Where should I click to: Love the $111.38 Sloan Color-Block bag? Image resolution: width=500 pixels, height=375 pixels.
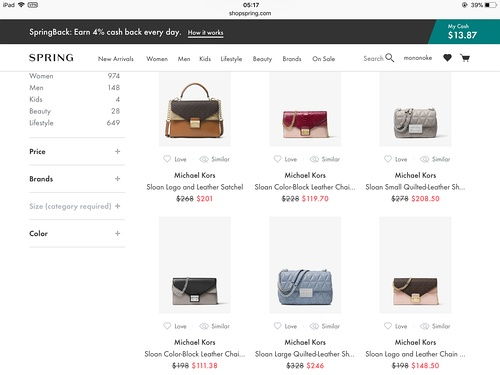coord(175,326)
